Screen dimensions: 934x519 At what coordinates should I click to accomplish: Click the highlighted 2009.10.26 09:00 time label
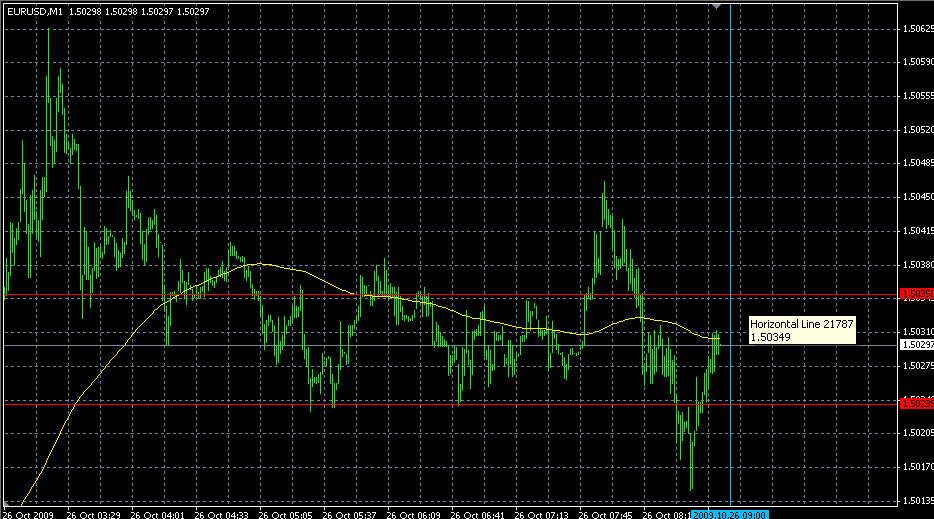(x=732, y=514)
